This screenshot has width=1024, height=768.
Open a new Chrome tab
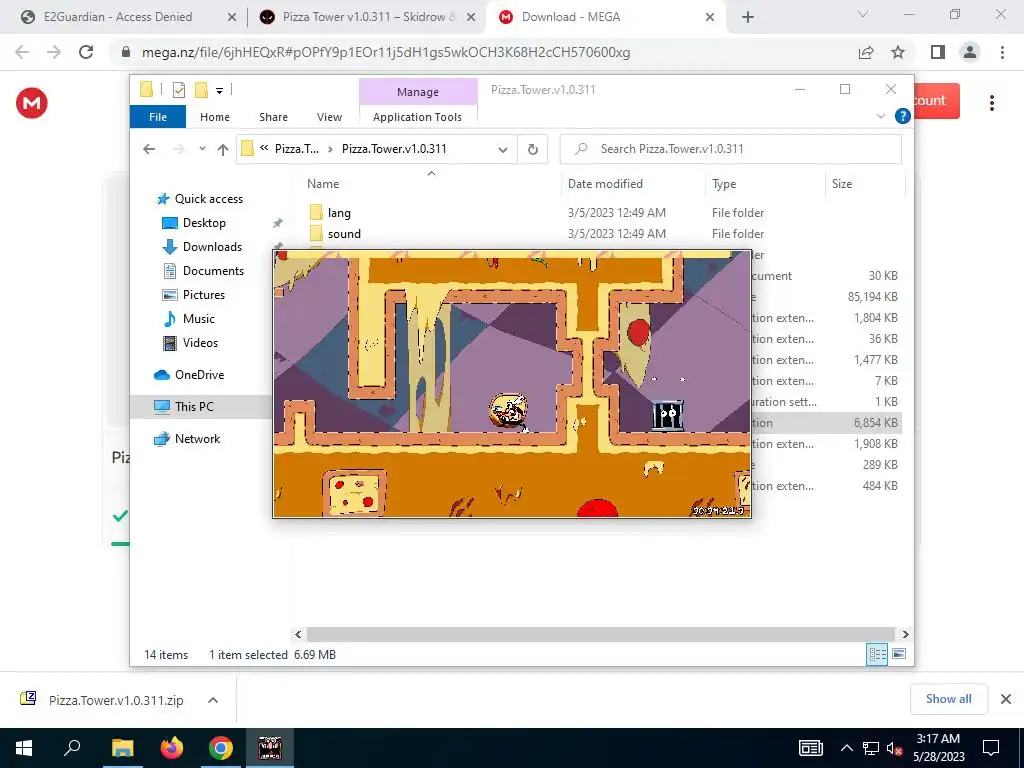coord(748,17)
